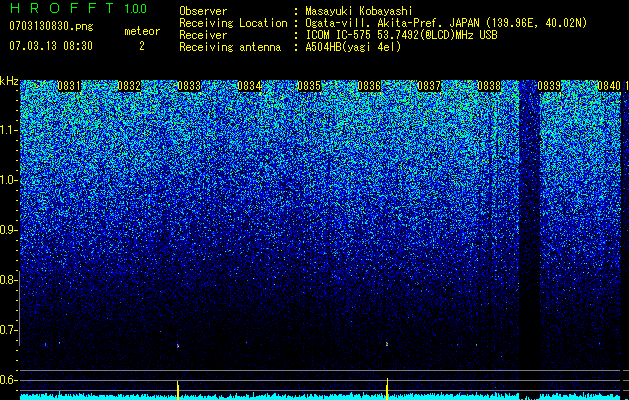Click the 0832 time marker
Image resolution: width=629 pixels, height=400 pixels.
tap(129, 86)
